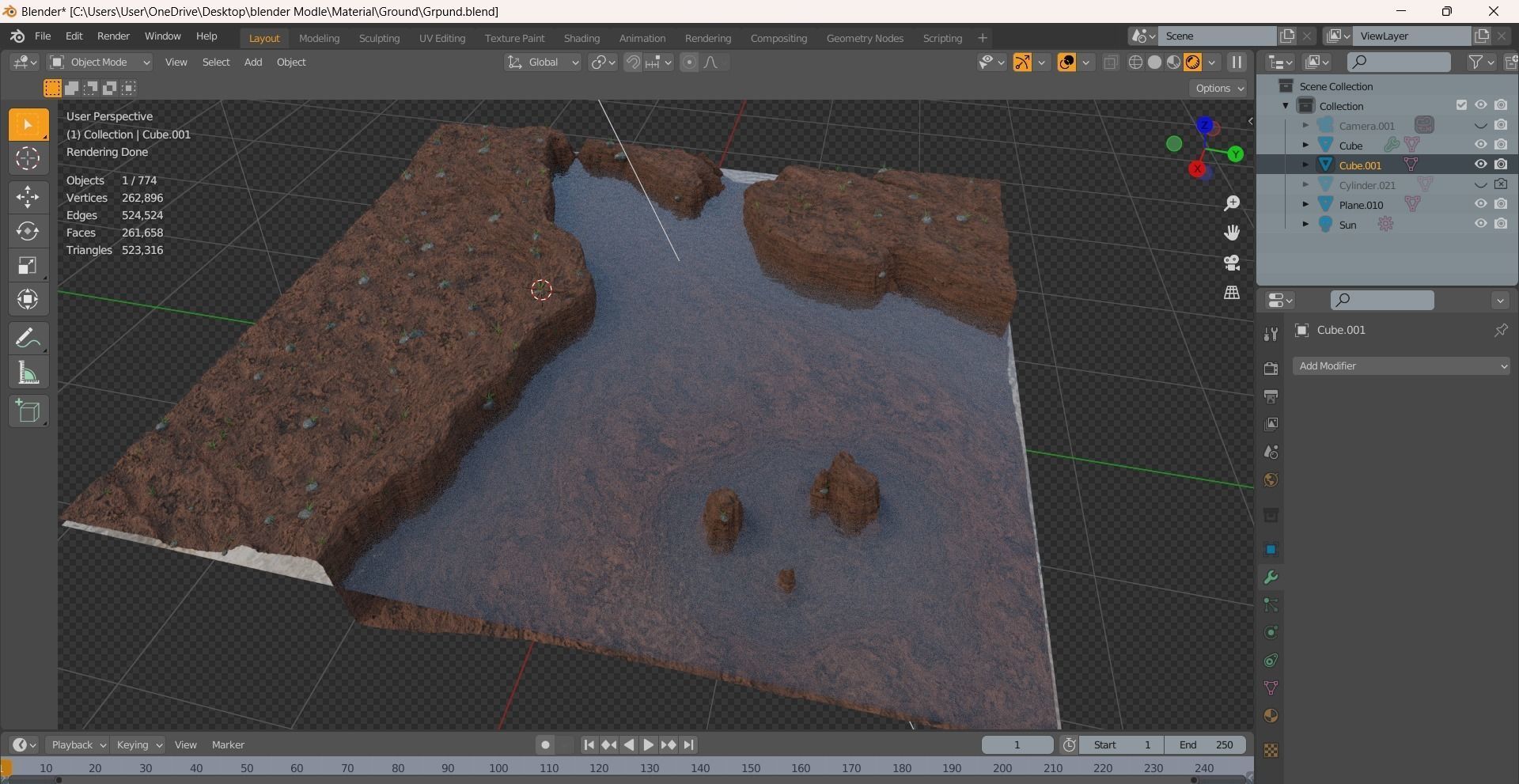Viewport: 1519px width, 784px height.
Task: Toggle the snap magnet
Action: 632,62
